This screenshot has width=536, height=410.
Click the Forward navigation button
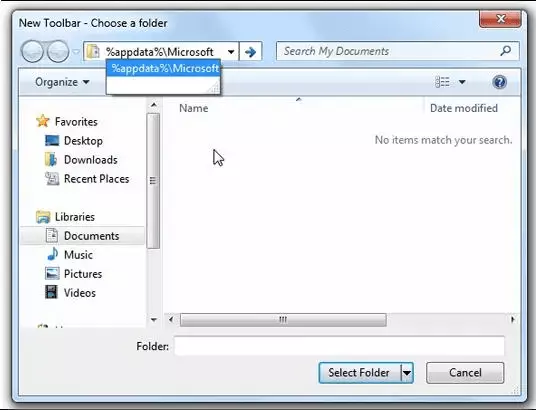point(58,51)
